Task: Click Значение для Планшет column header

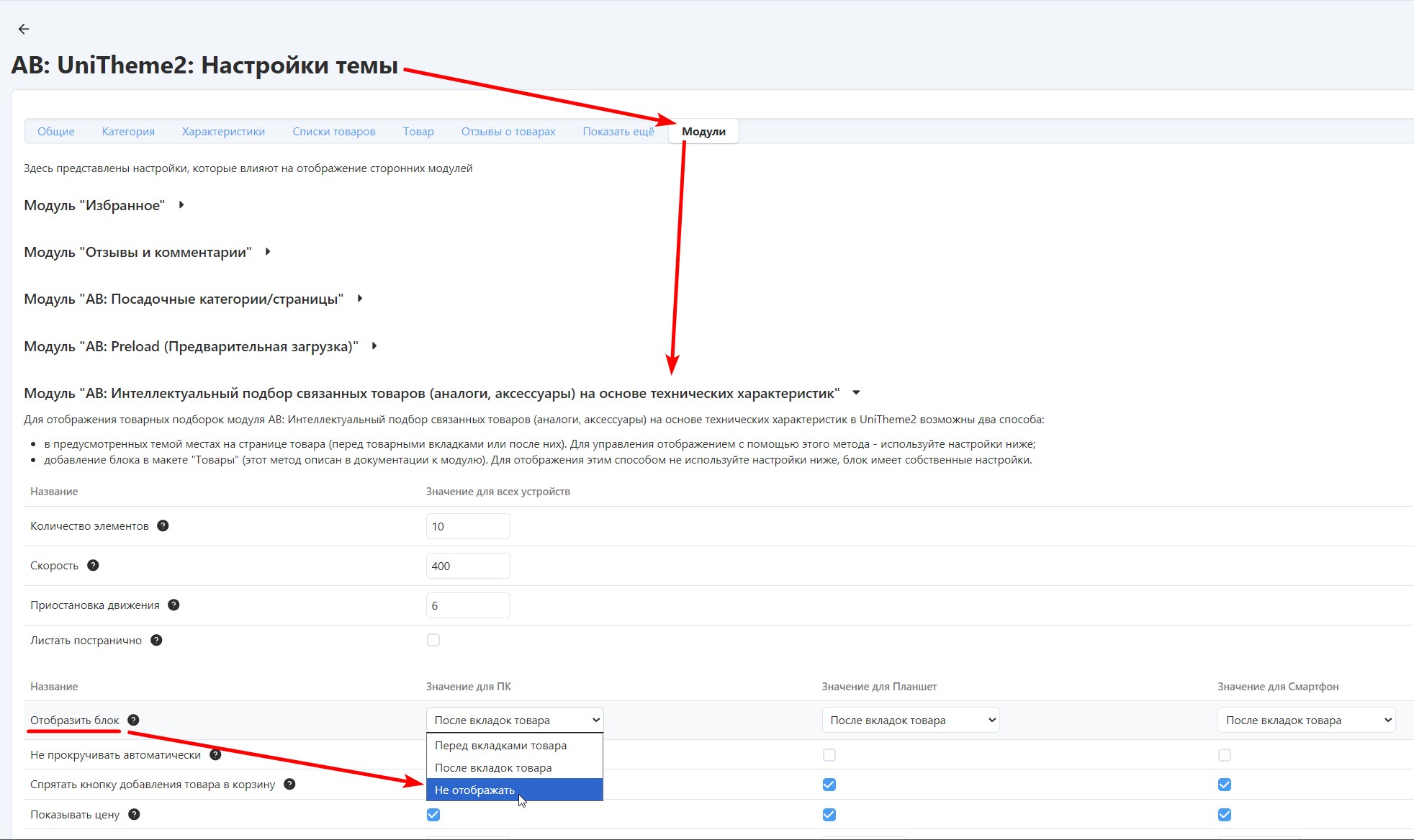Action: pos(879,686)
